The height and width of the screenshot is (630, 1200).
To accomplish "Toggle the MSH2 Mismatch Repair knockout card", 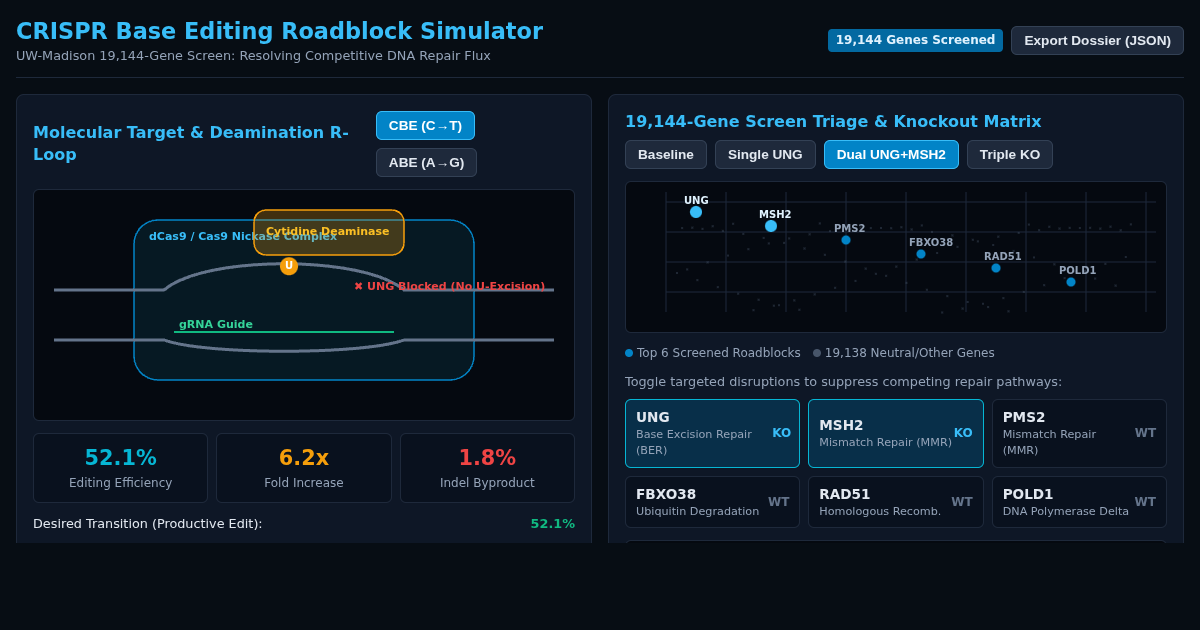I will coord(896,433).
